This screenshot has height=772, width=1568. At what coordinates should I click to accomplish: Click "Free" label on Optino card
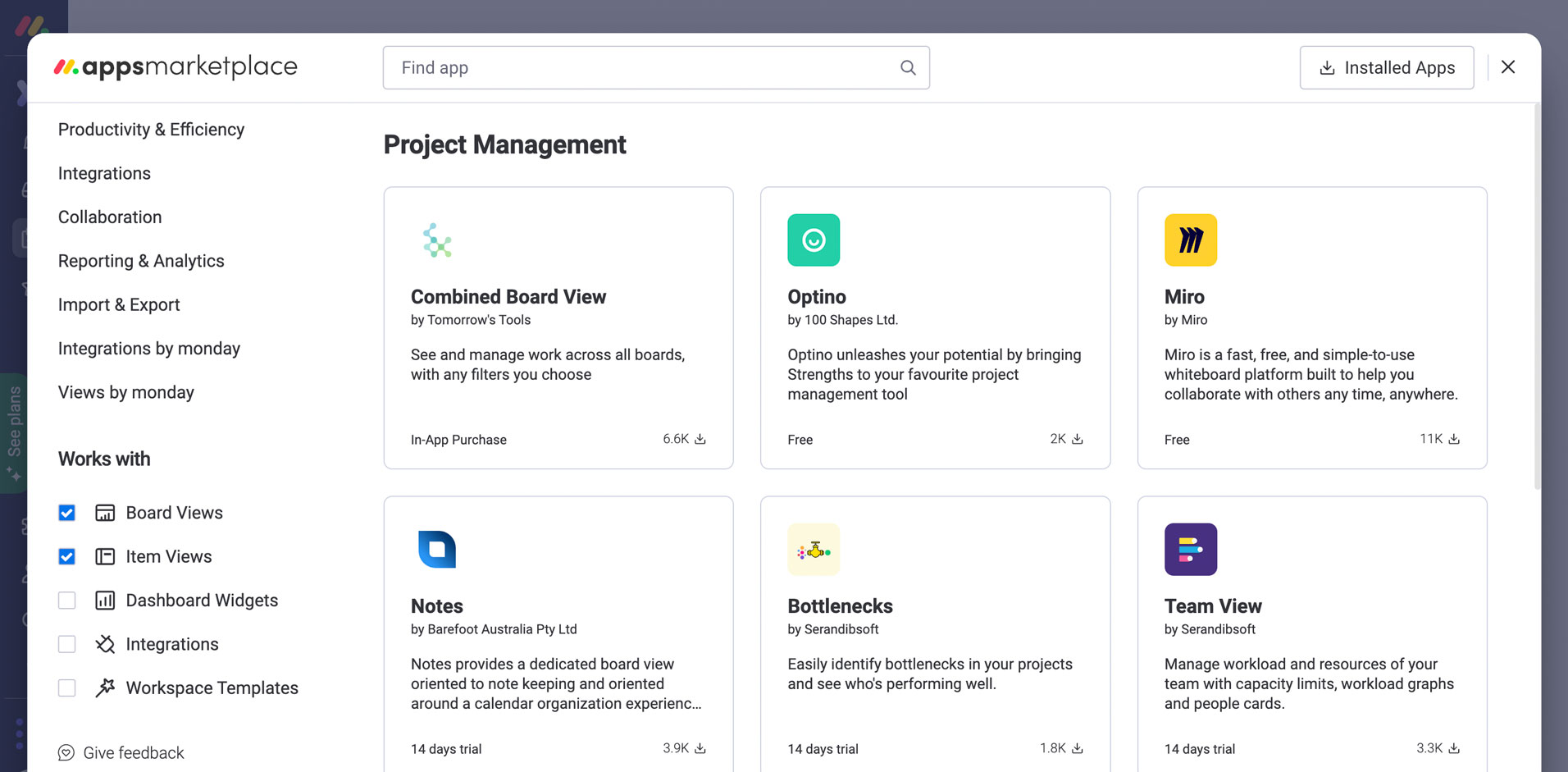click(800, 440)
